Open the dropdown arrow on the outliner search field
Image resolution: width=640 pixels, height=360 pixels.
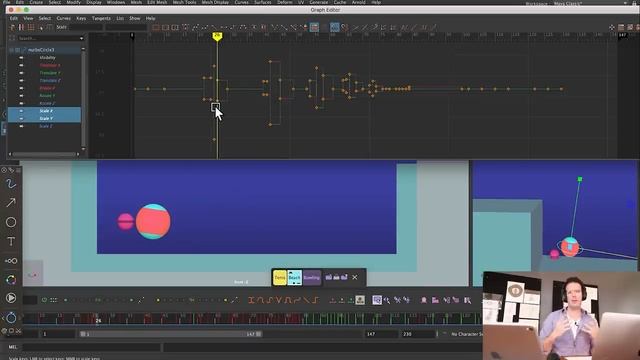click(82, 38)
